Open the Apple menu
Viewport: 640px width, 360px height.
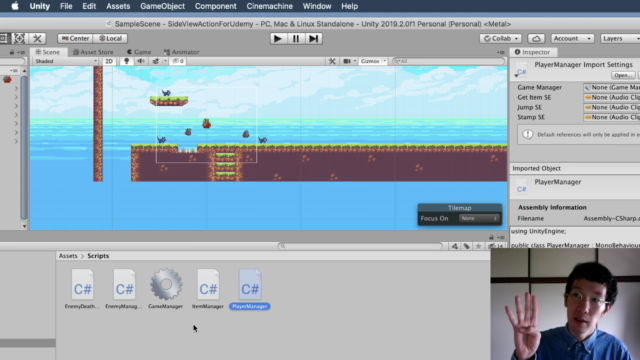pyautogui.click(x=15, y=6)
